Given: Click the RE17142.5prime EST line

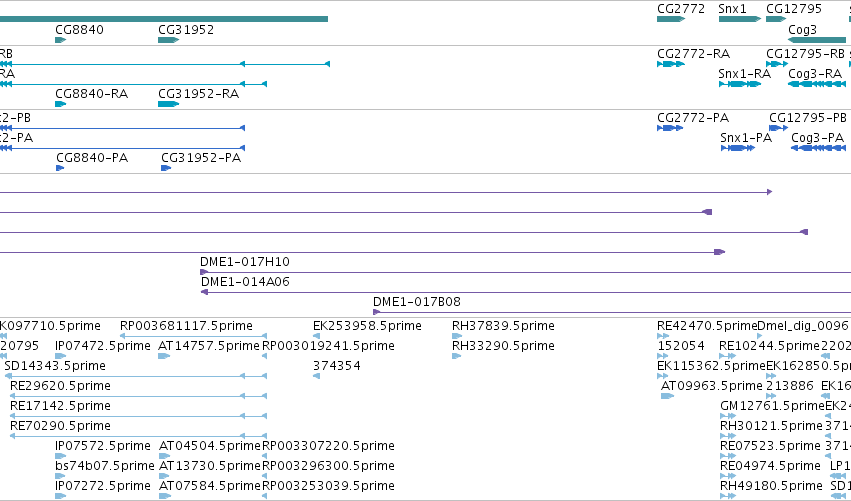Looking at the screenshot, I should pos(138,416).
